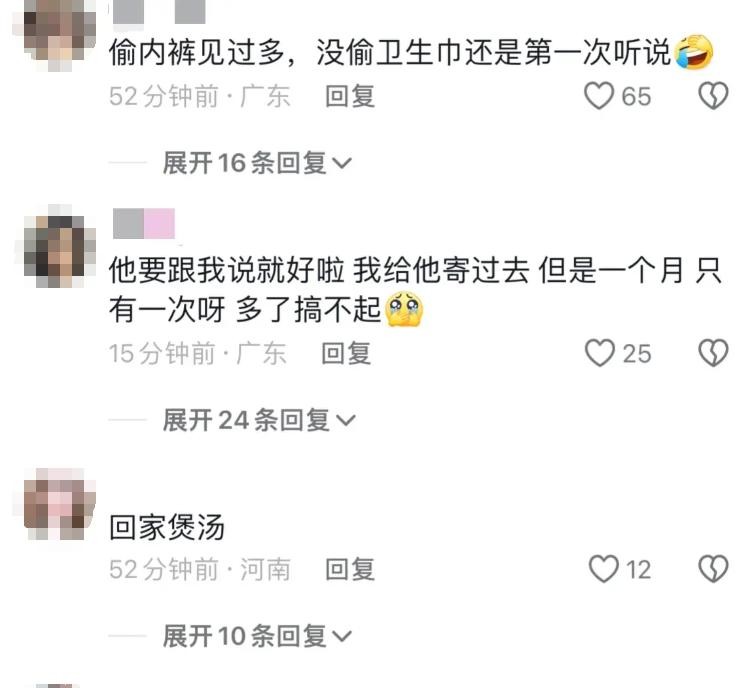
Task: Like the 回家煲汤 comment
Action: point(604,569)
